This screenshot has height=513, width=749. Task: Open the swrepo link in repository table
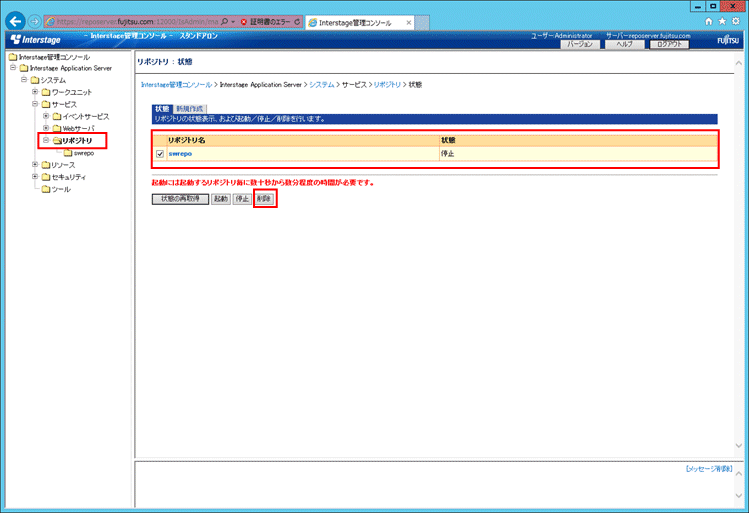coord(180,154)
